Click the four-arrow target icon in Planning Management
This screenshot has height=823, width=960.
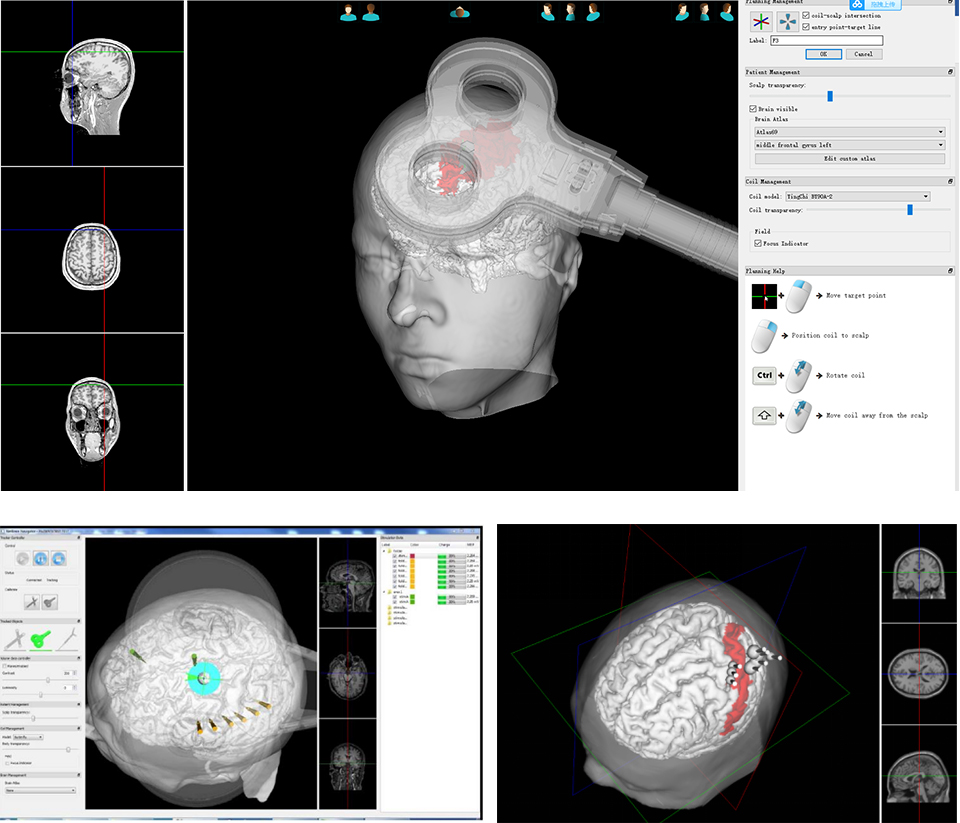pyautogui.click(x=788, y=20)
